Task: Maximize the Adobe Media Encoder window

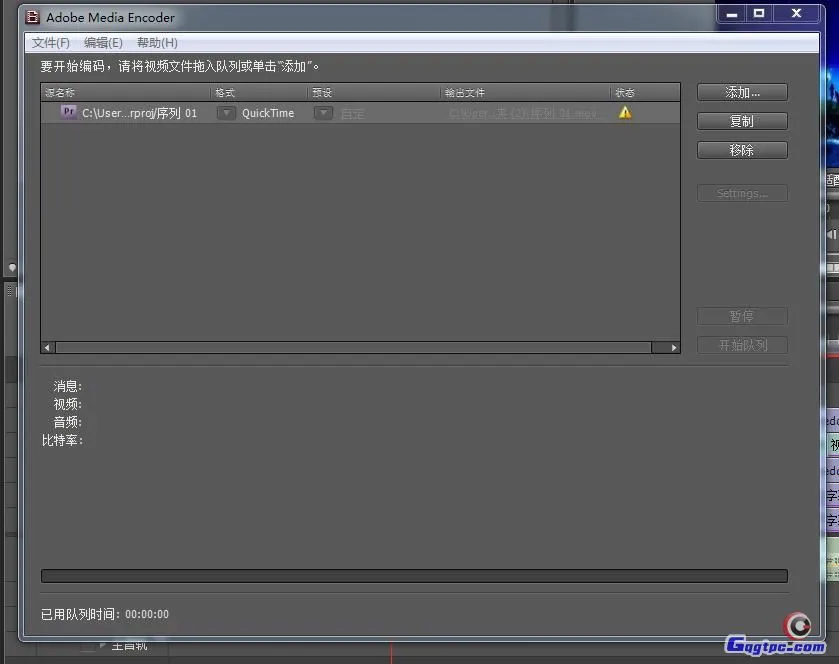Action: [x=759, y=13]
